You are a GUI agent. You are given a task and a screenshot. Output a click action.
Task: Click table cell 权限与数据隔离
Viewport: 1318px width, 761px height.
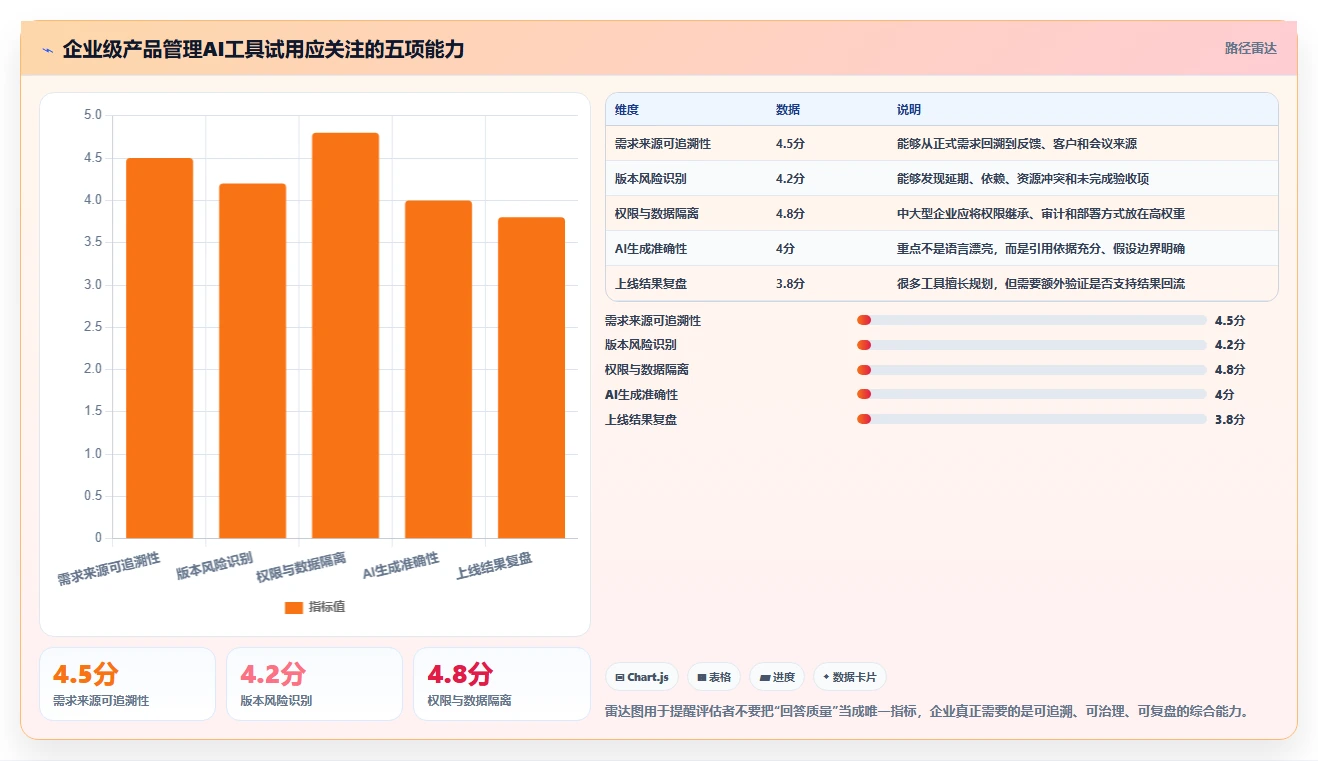(657, 214)
